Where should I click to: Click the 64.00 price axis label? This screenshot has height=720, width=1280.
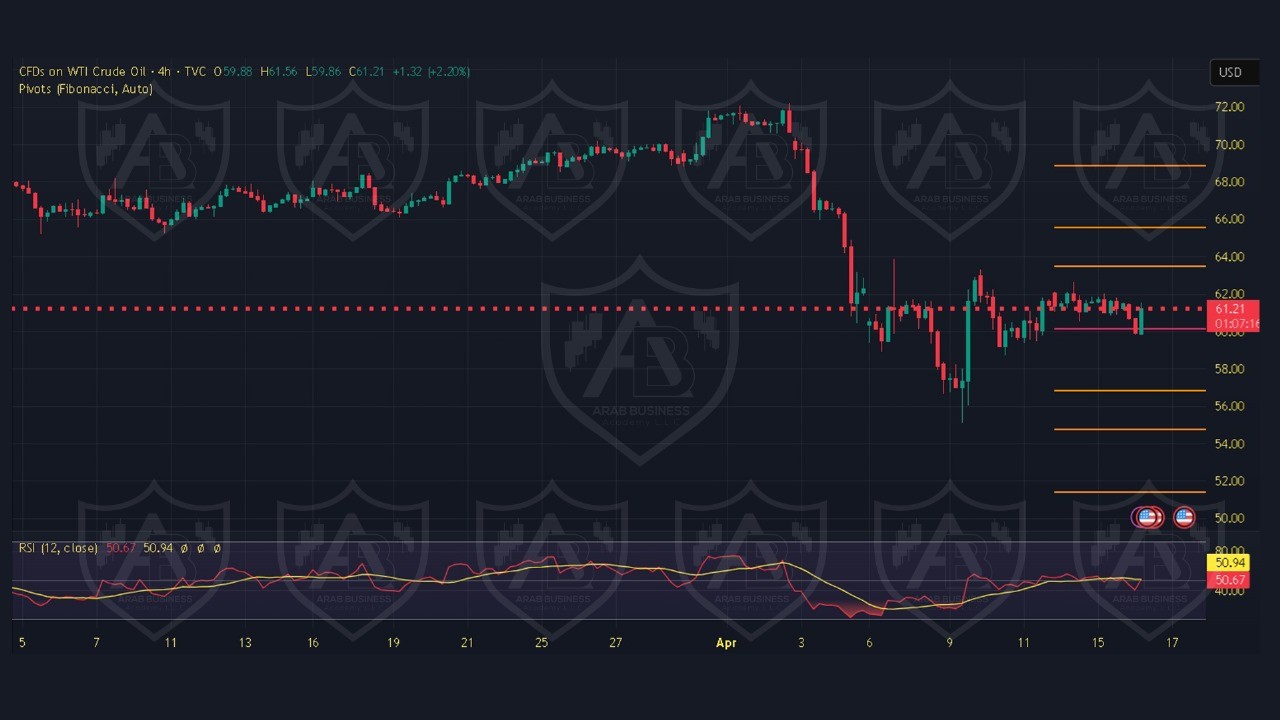pyautogui.click(x=1230, y=257)
